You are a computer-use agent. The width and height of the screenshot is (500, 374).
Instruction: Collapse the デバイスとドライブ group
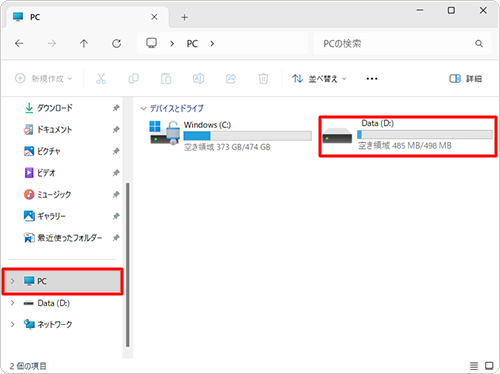coord(144,109)
